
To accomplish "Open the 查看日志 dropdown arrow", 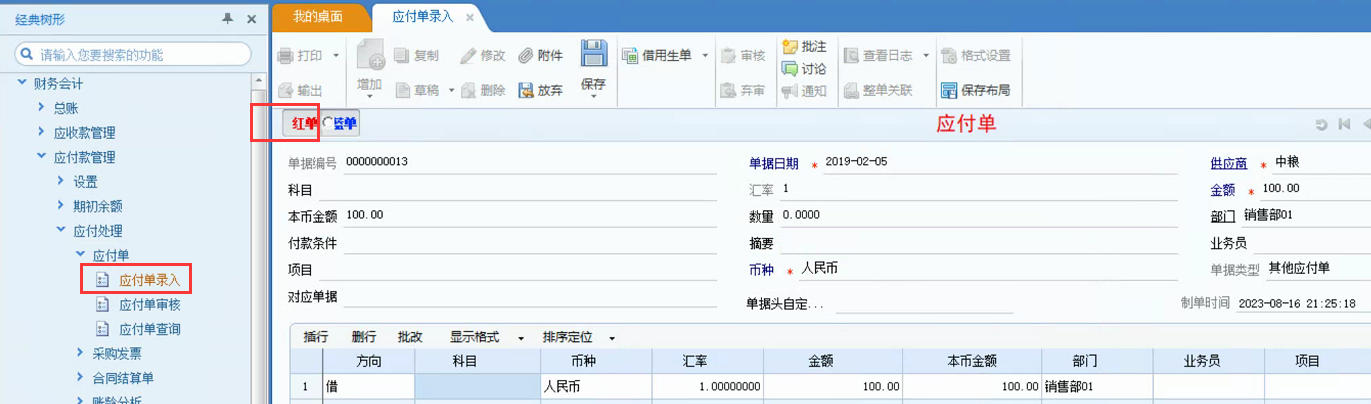I will [926, 55].
